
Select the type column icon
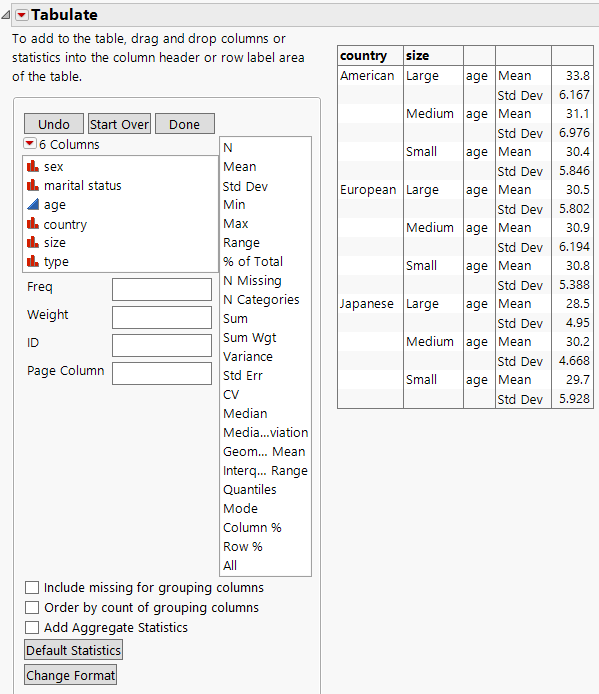33,261
